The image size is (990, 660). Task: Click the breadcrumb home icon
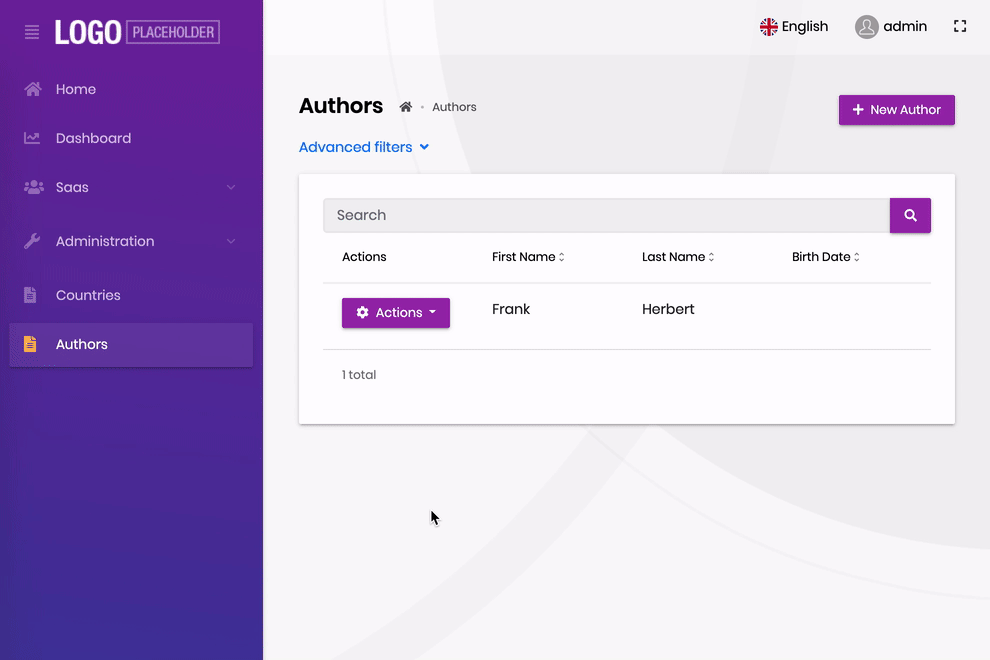(x=405, y=107)
